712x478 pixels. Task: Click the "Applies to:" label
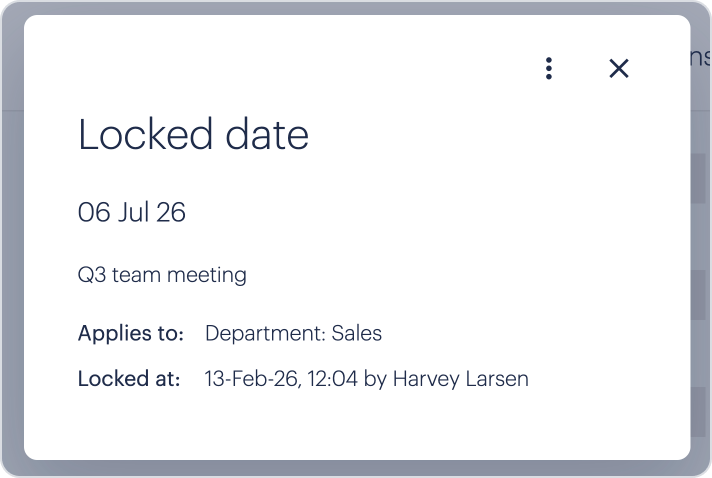click(130, 333)
